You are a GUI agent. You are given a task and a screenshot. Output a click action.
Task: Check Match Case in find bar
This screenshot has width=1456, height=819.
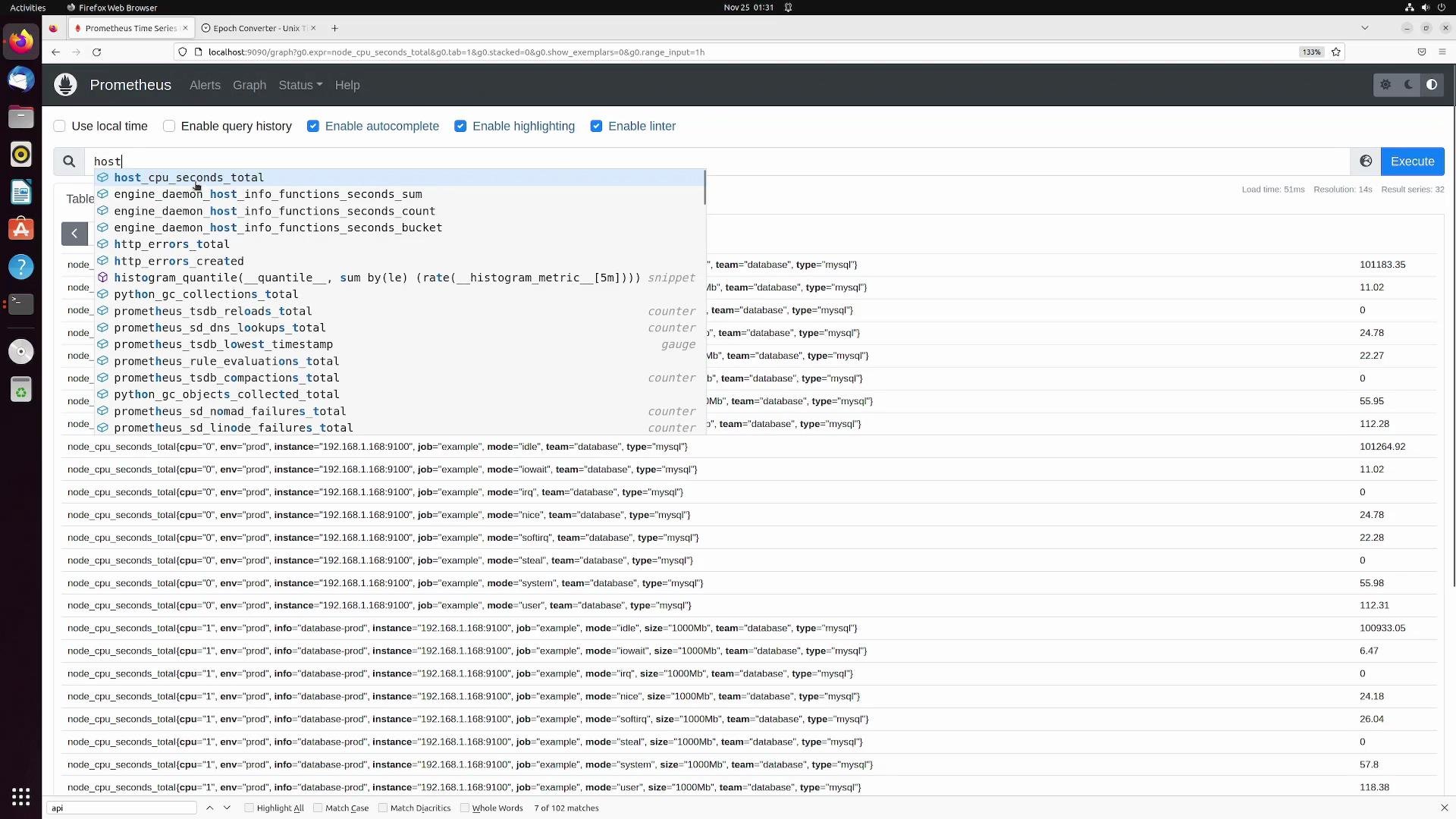point(318,808)
